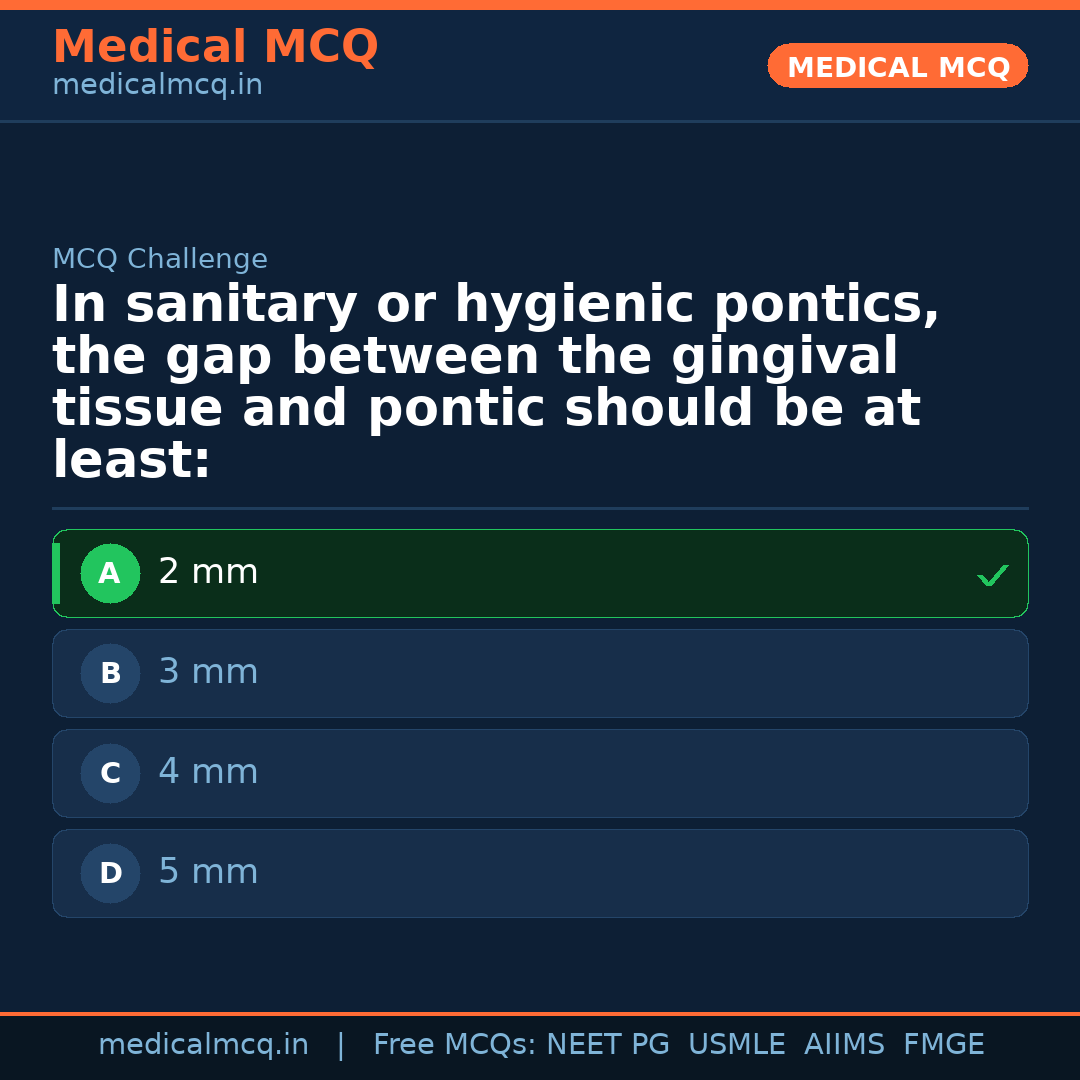Click the B option circle

tap(110, 674)
